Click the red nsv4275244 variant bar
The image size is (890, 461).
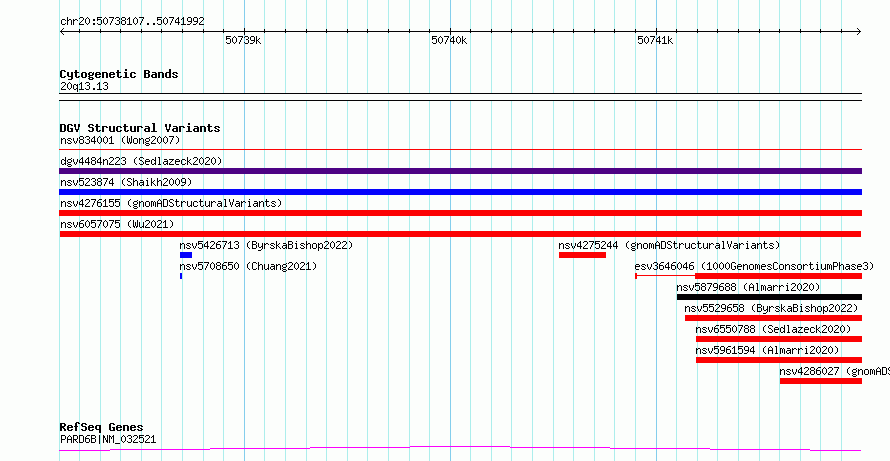(582, 255)
